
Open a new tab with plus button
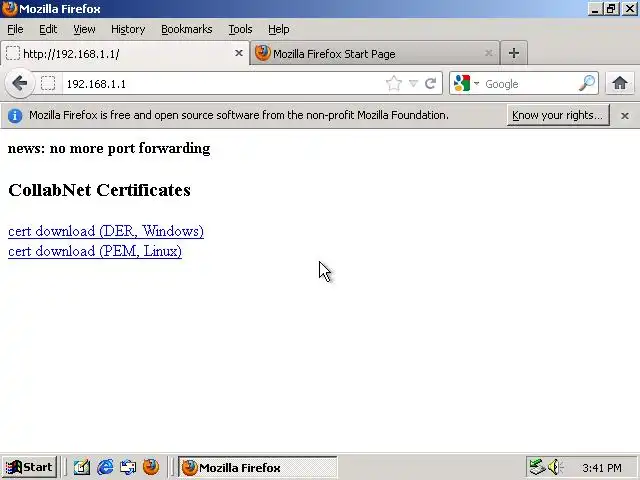pyautogui.click(x=513, y=53)
